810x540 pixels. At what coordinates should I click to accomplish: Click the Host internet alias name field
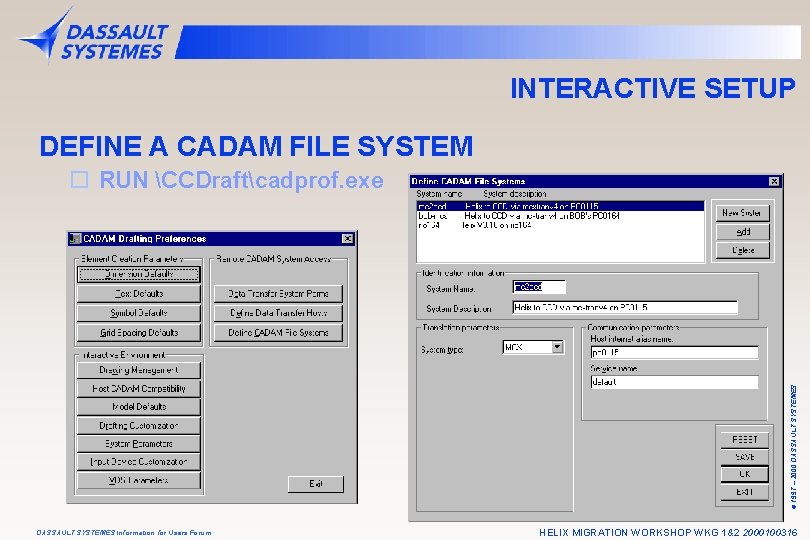click(x=674, y=352)
